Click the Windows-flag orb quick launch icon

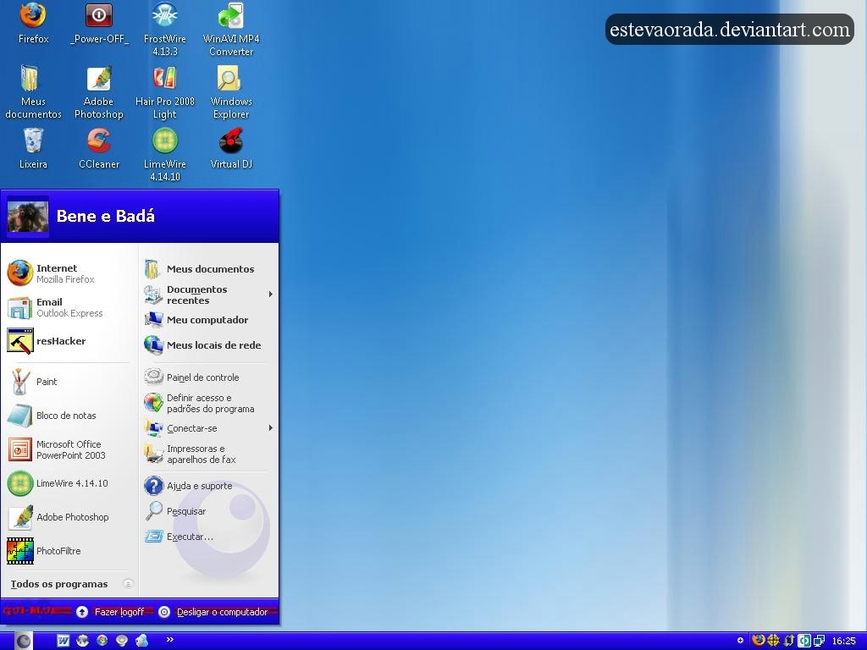[x=102, y=641]
